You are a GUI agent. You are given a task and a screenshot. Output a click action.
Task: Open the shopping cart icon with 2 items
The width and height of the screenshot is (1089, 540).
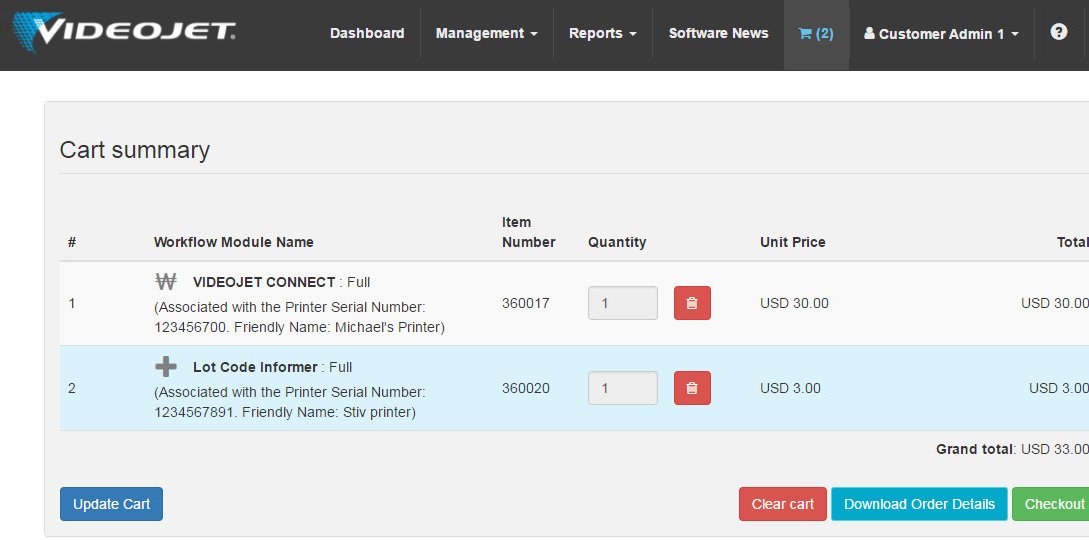pyautogui.click(x=816, y=33)
